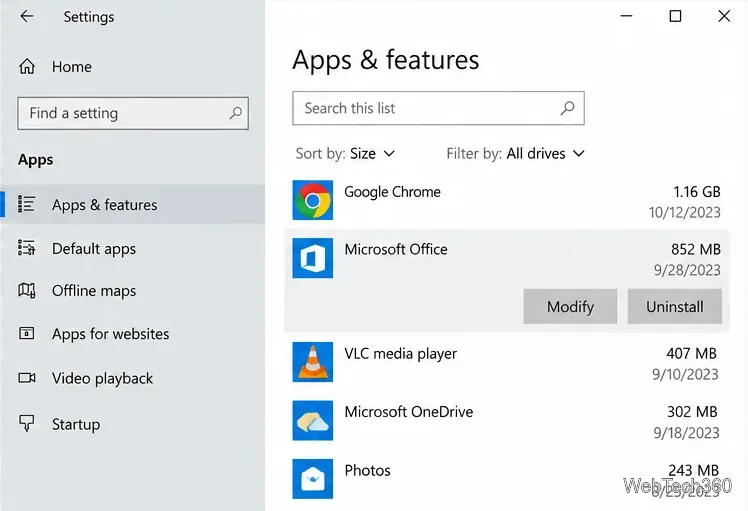Click the VLC media player cone icon
The width and height of the screenshot is (748, 511).
pos(312,362)
